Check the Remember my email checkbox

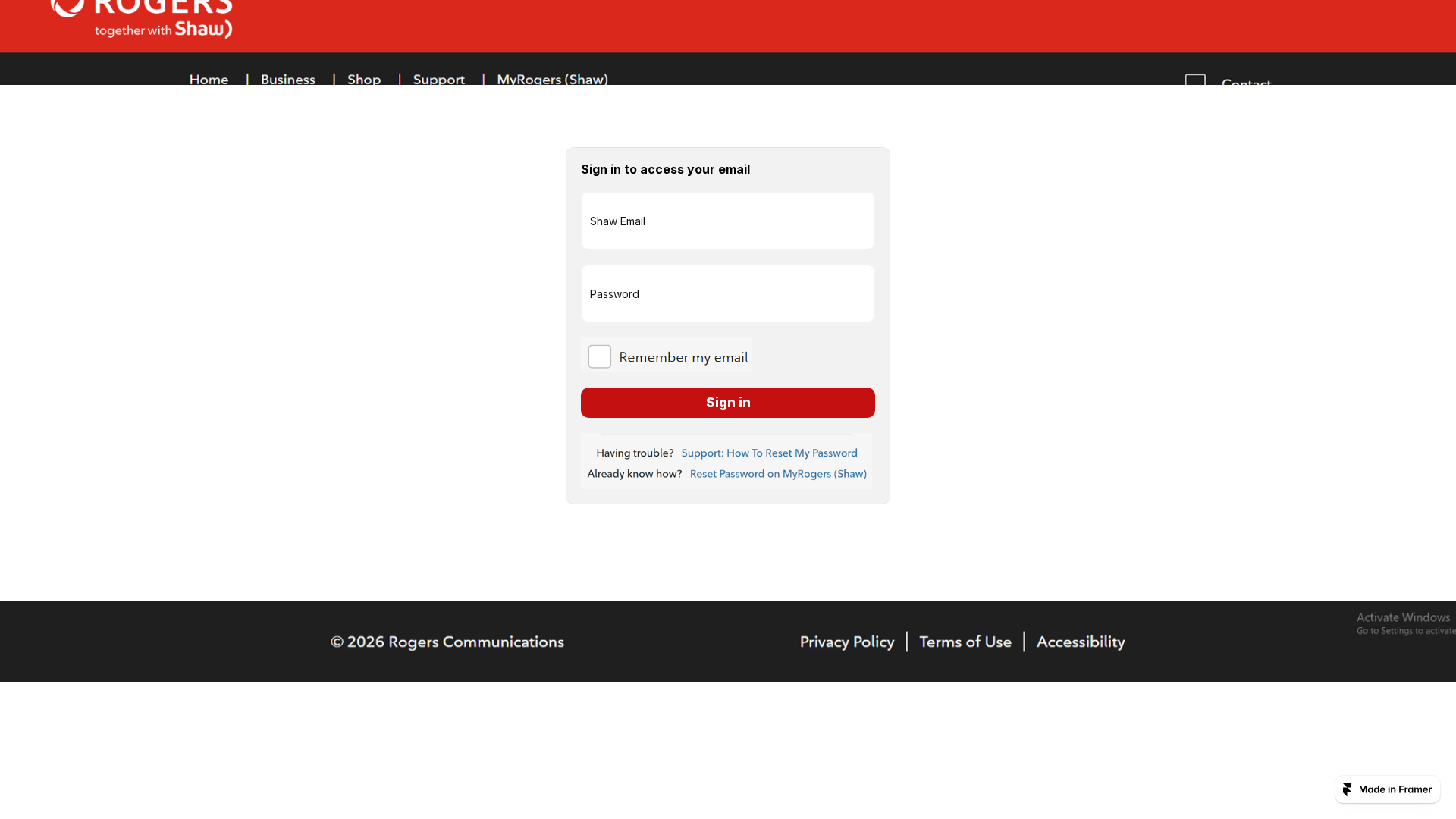click(600, 356)
